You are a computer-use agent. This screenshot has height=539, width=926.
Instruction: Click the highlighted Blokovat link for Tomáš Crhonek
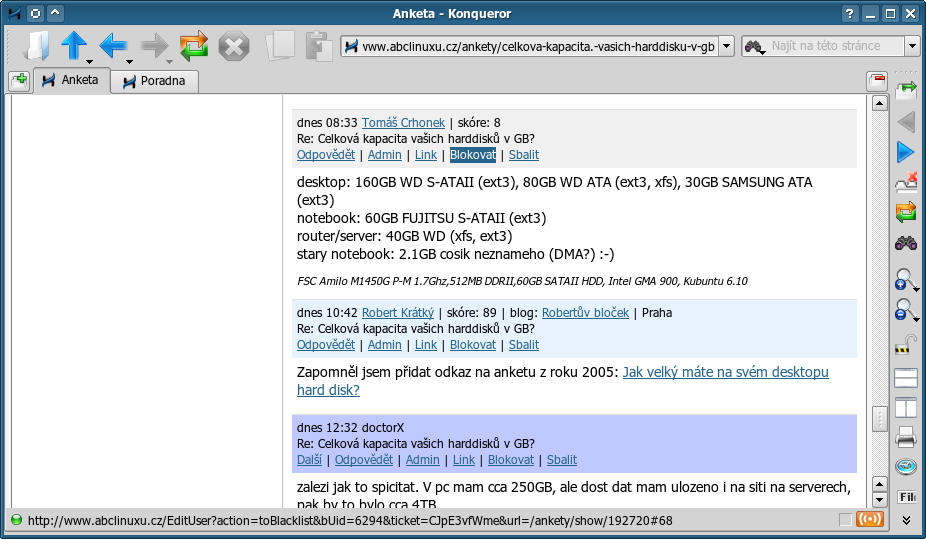click(473, 155)
